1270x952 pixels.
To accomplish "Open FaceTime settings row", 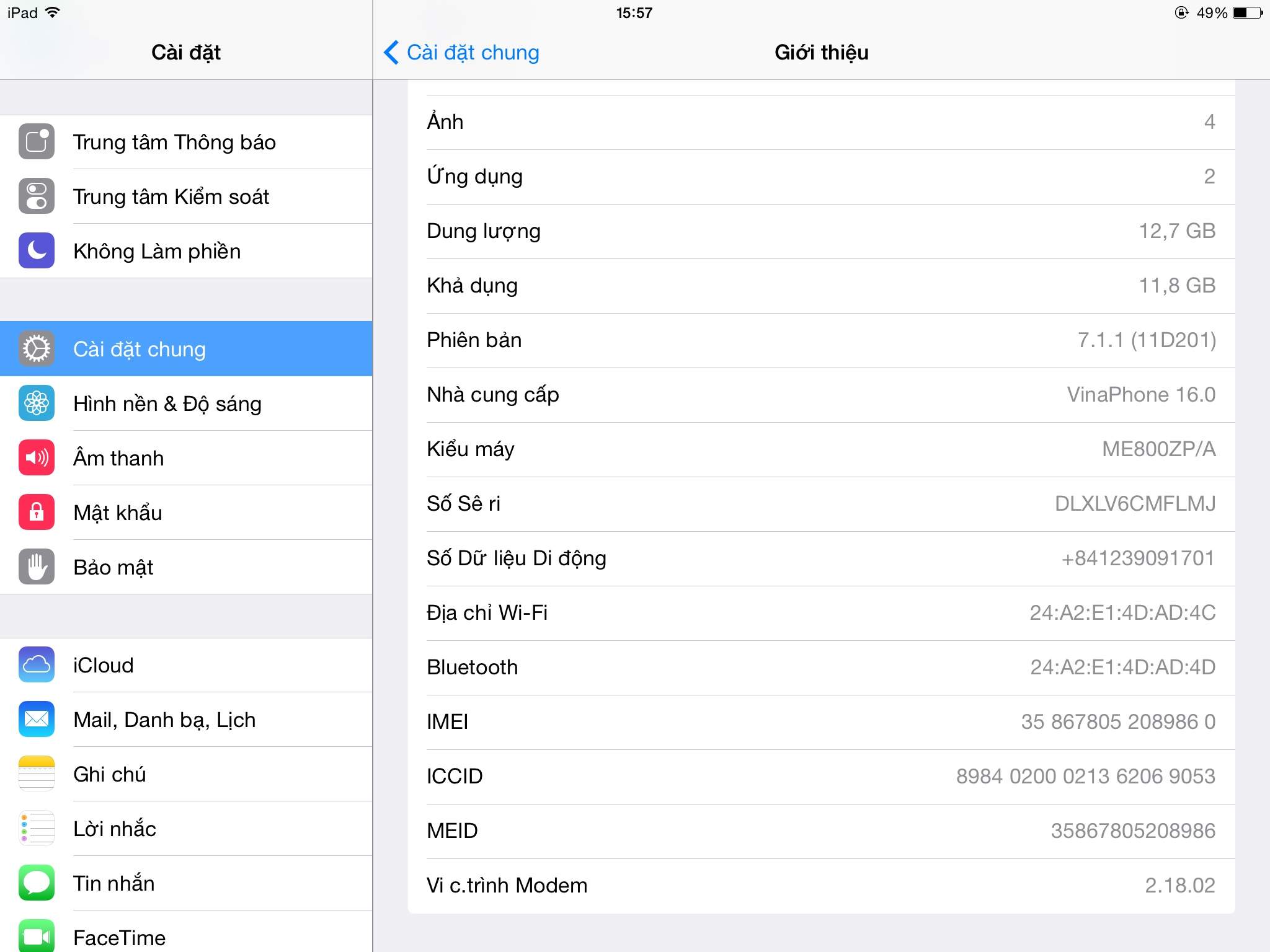I will (186, 932).
